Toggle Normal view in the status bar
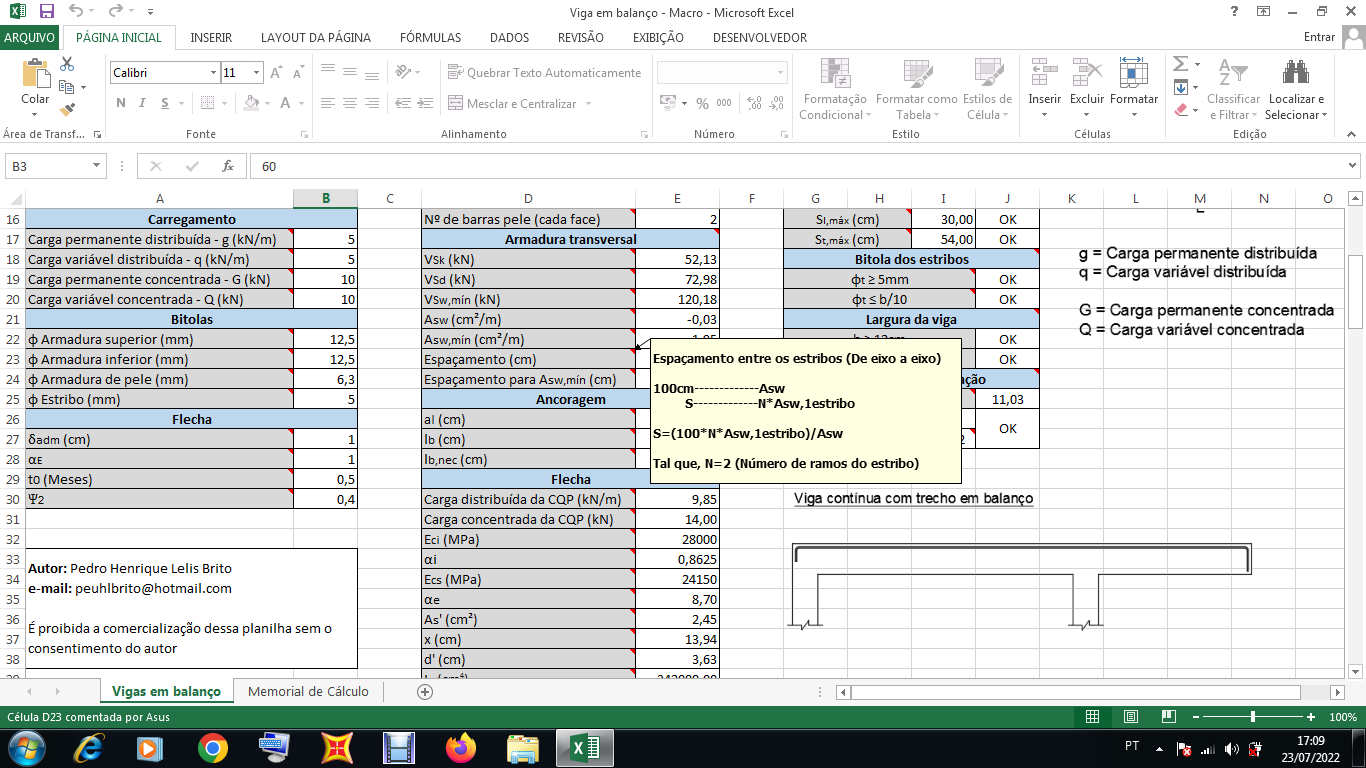1366x768 pixels. 1094,717
